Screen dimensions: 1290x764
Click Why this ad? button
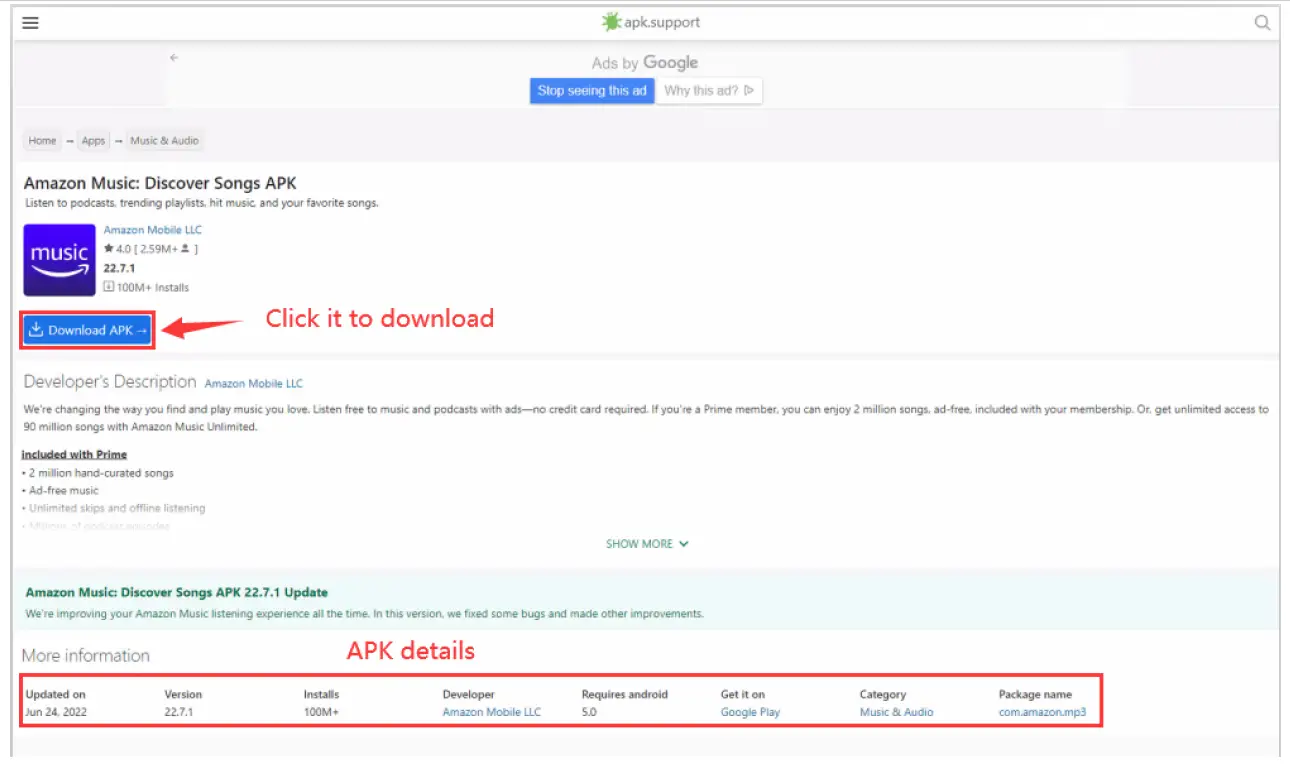709,91
